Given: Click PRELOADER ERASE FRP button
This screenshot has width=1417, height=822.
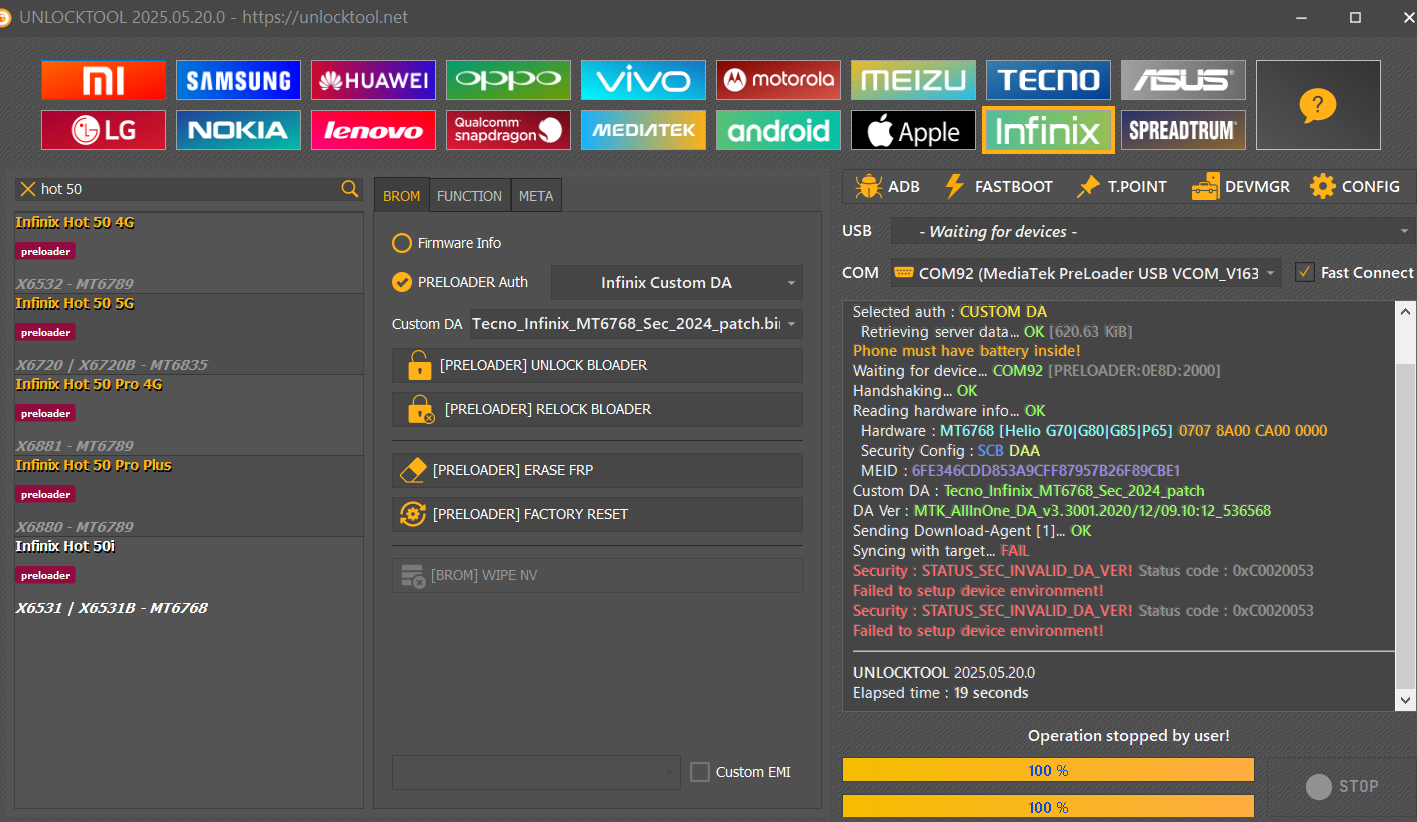Looking at the screenshot, I should point(597,470).
